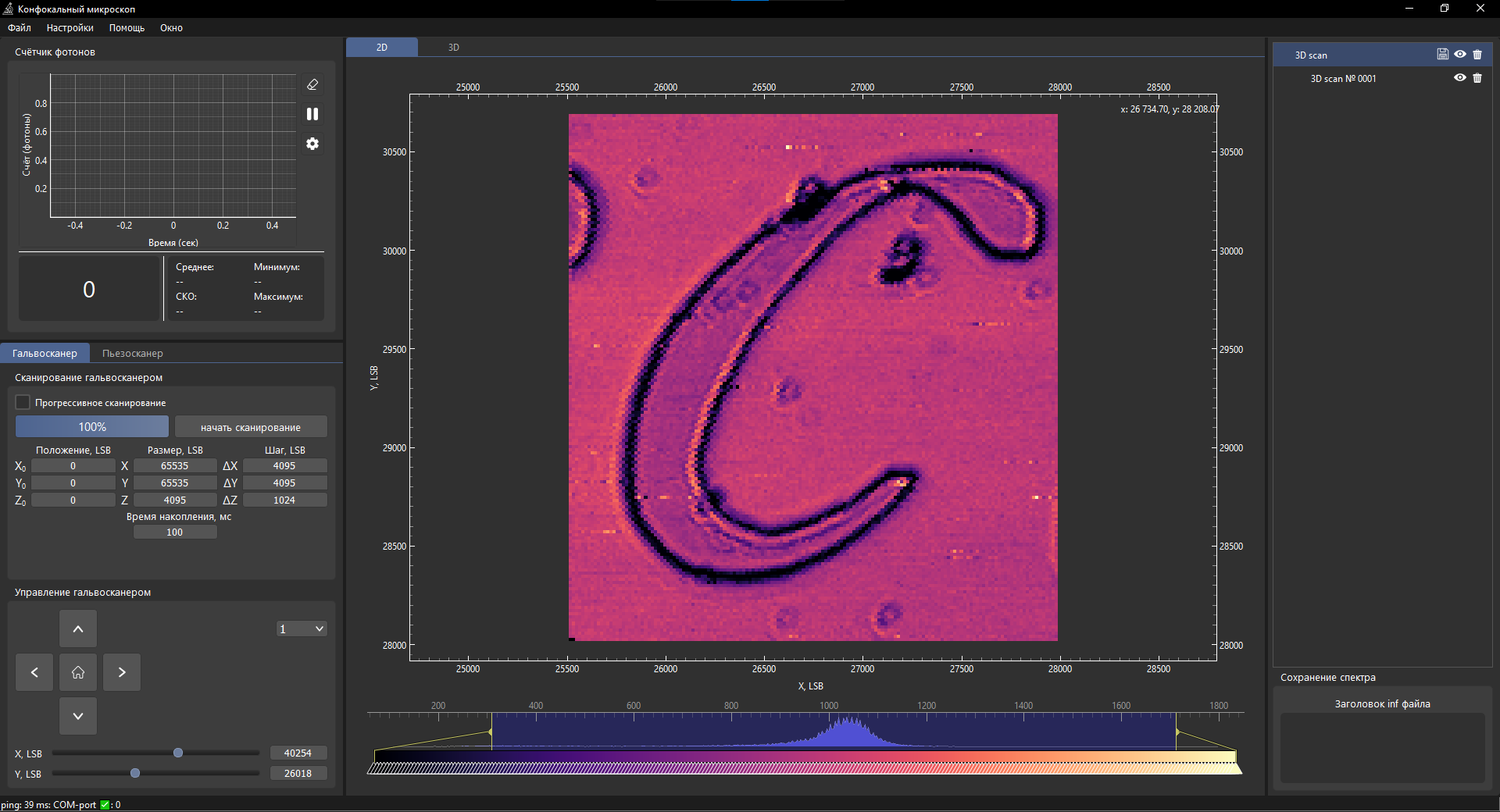Screen dimensions: 1500x812
Task: Edit Y, LSB value field showing 26018
Action: [298, 774]
